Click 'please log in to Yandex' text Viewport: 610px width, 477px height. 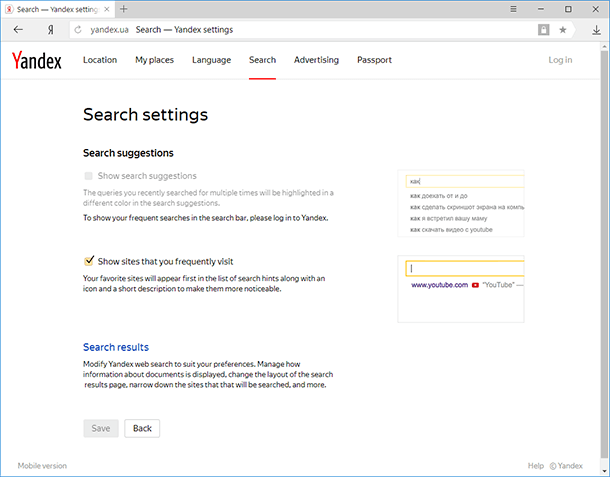point(289,218)
